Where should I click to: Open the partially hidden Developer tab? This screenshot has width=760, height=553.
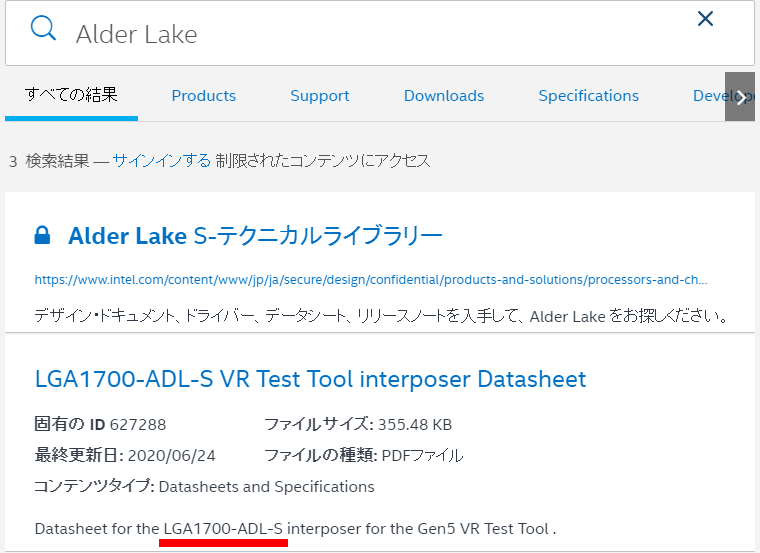(709, 96)
